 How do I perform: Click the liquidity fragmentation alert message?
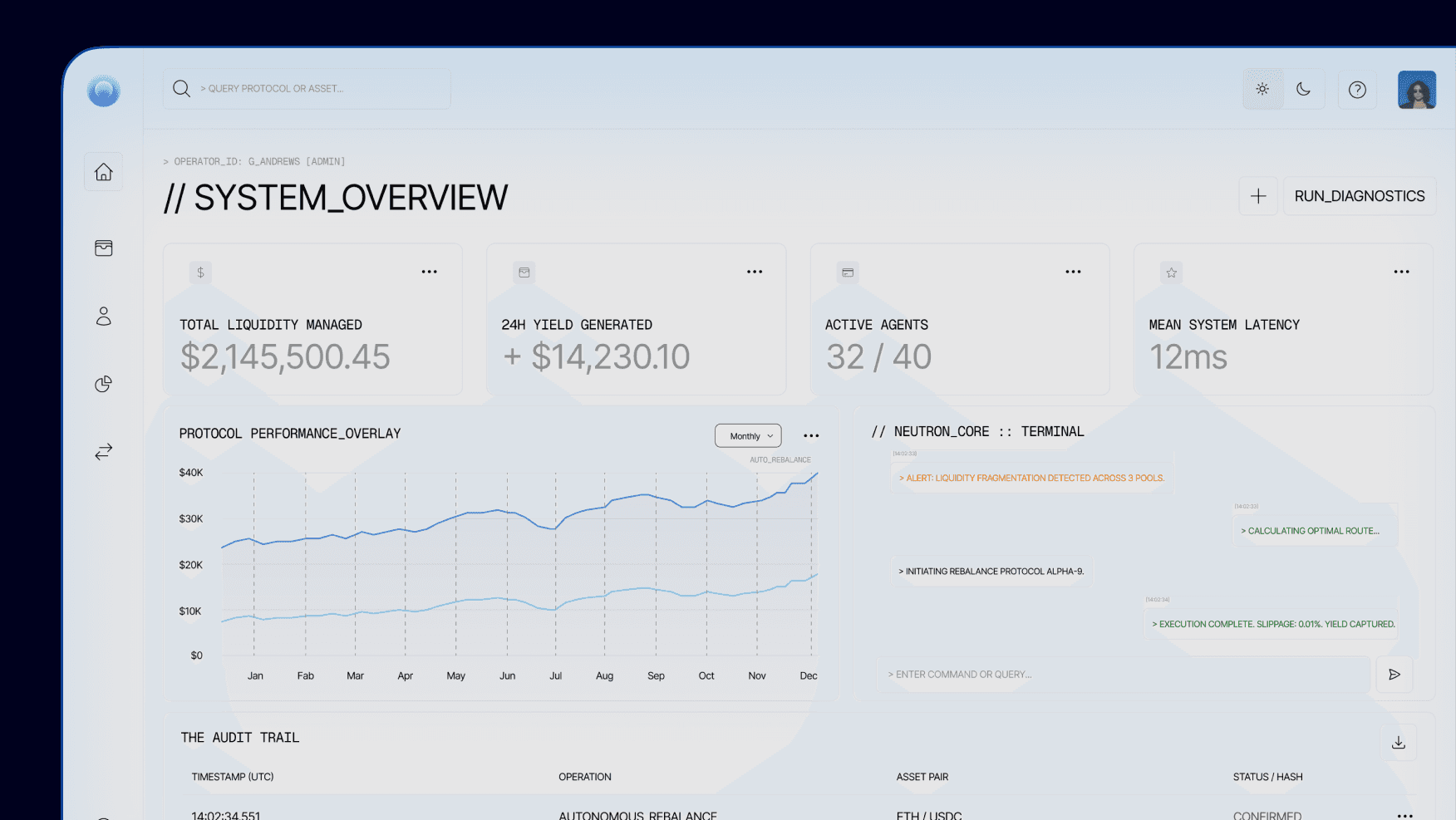[1031, 478]
